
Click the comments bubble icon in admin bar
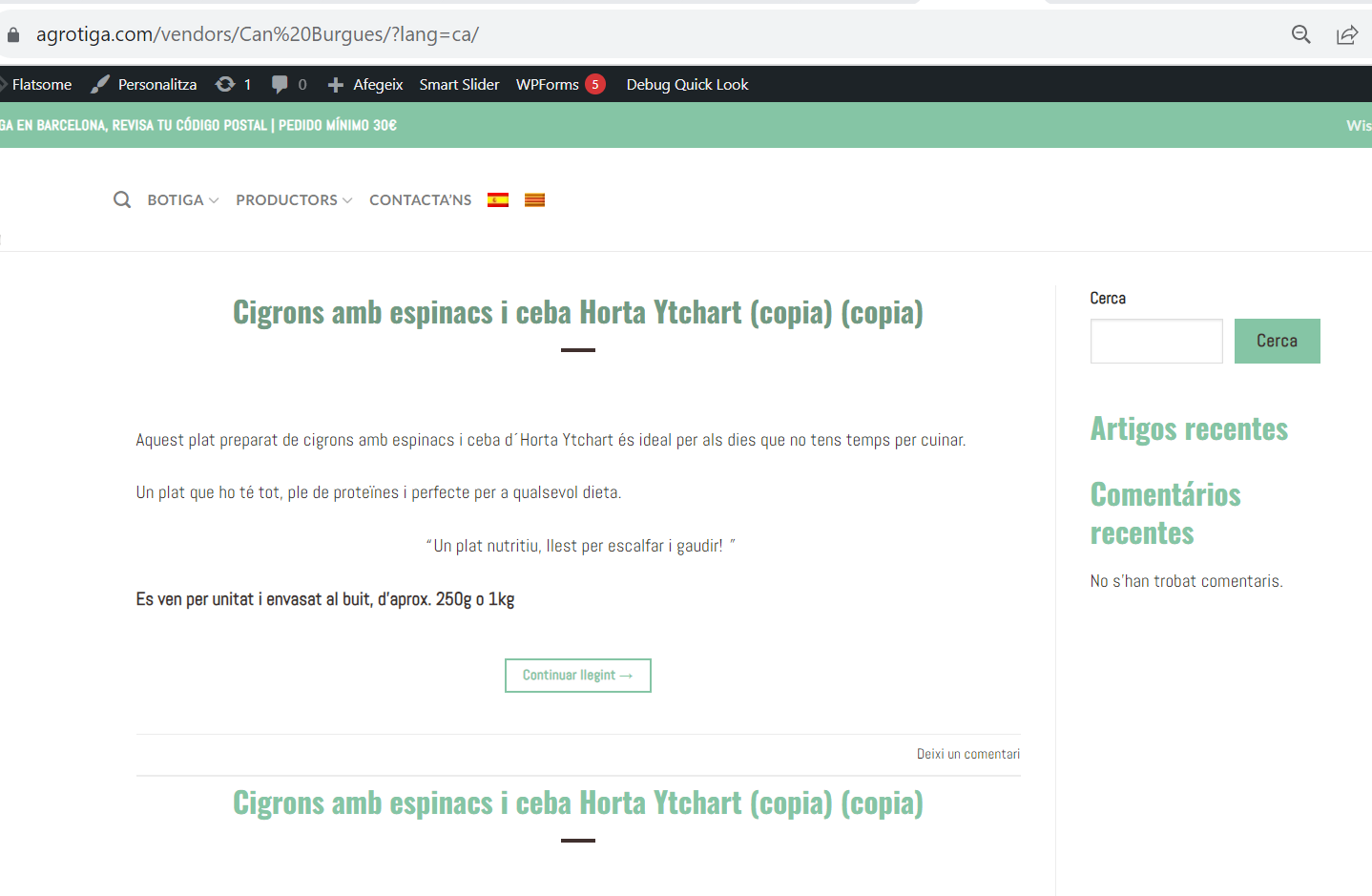pos(280,84)
